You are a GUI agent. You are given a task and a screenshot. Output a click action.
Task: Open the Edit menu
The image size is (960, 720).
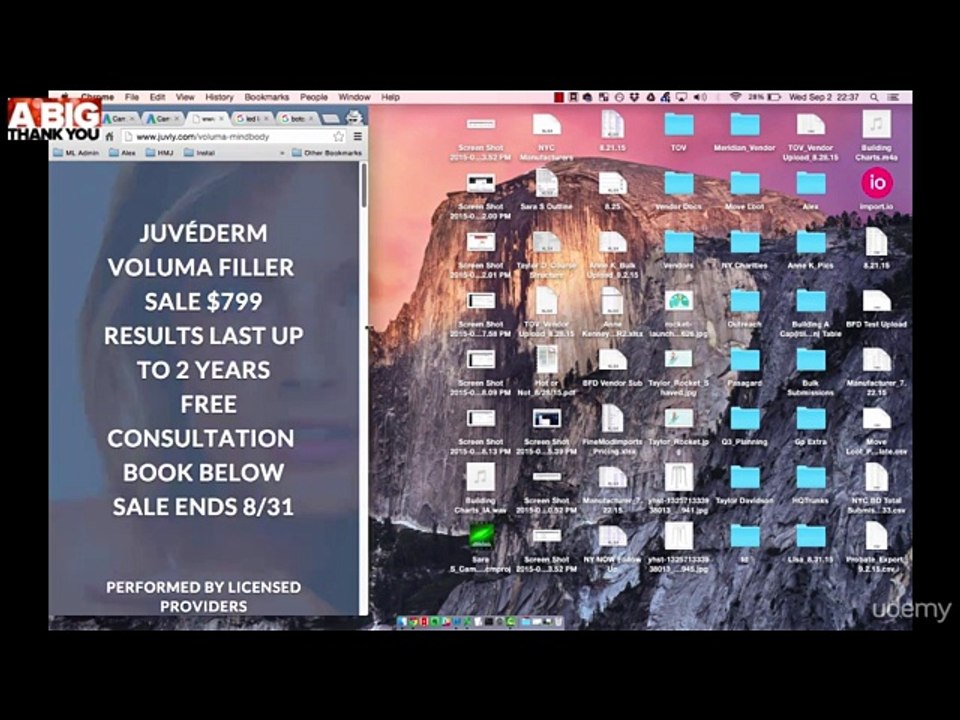[157, 97]
